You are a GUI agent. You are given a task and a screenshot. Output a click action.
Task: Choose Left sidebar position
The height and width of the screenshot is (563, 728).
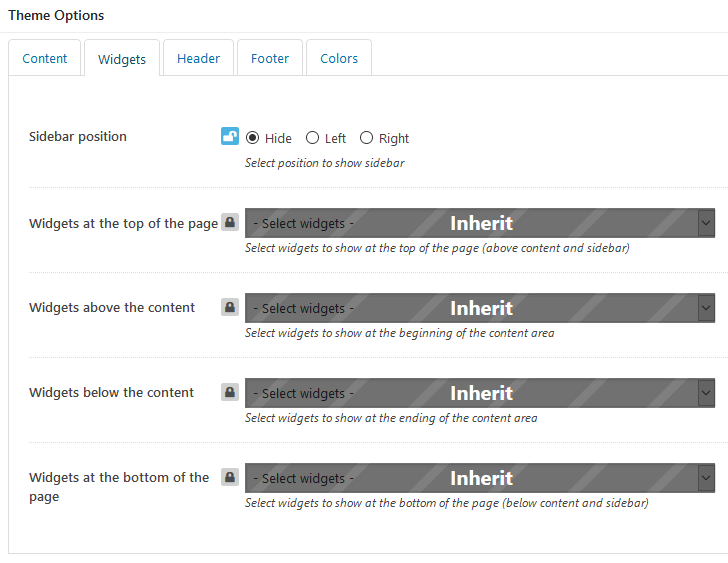(x=312, y=138)
